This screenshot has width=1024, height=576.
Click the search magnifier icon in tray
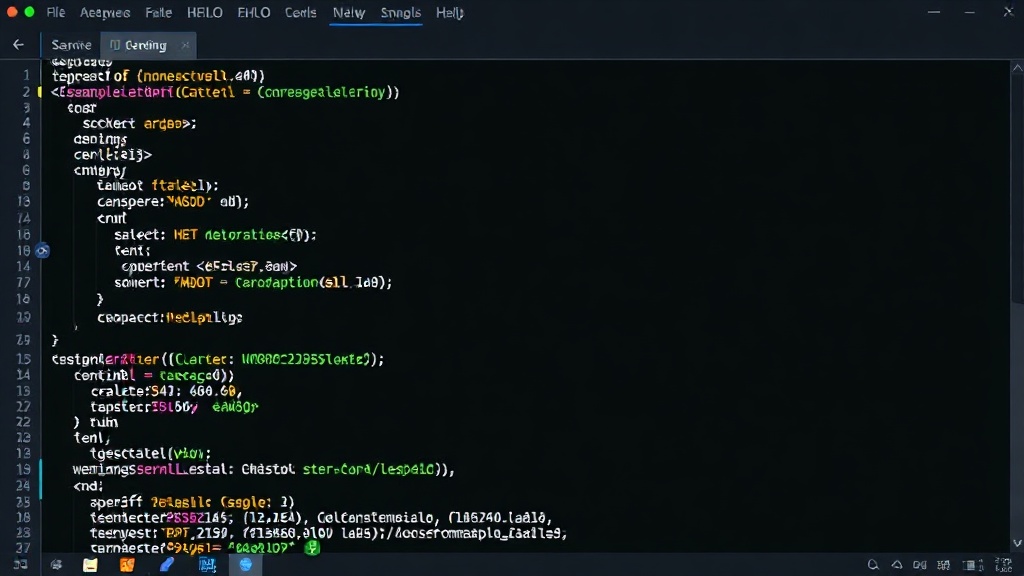[873, 565]
